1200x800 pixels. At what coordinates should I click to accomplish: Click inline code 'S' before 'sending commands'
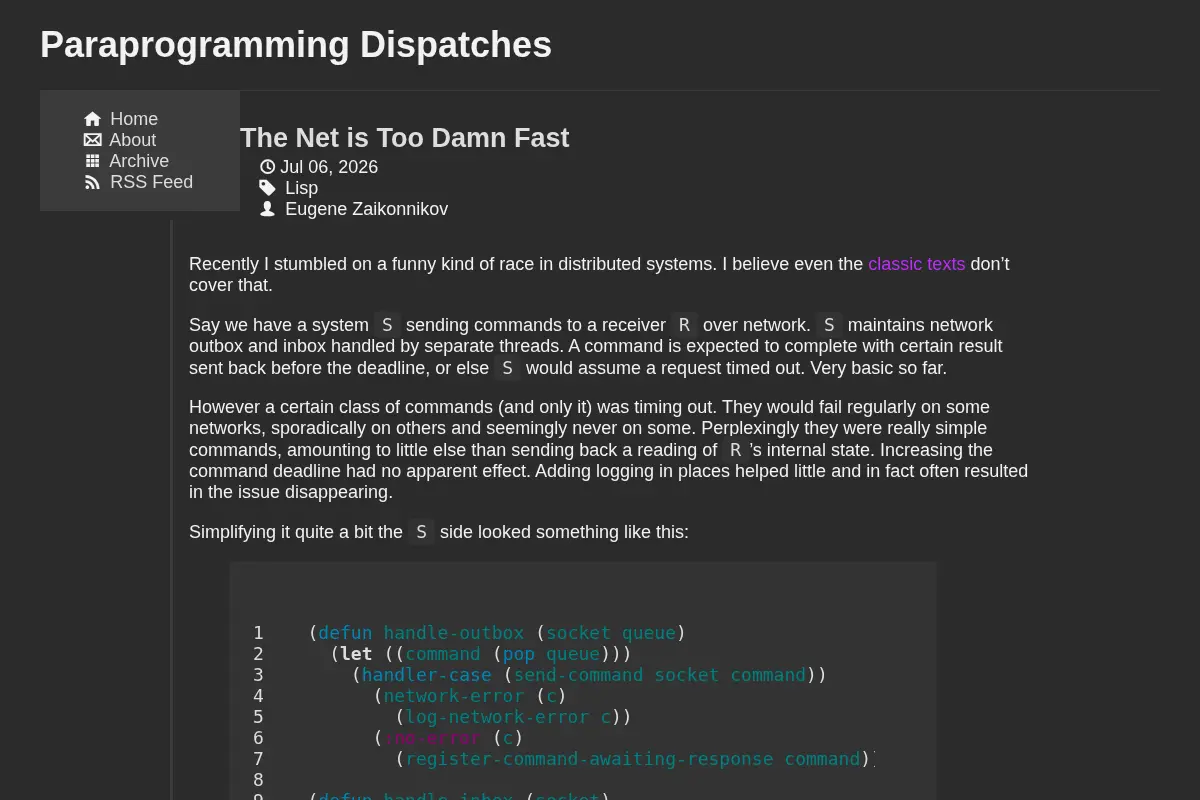387,325
